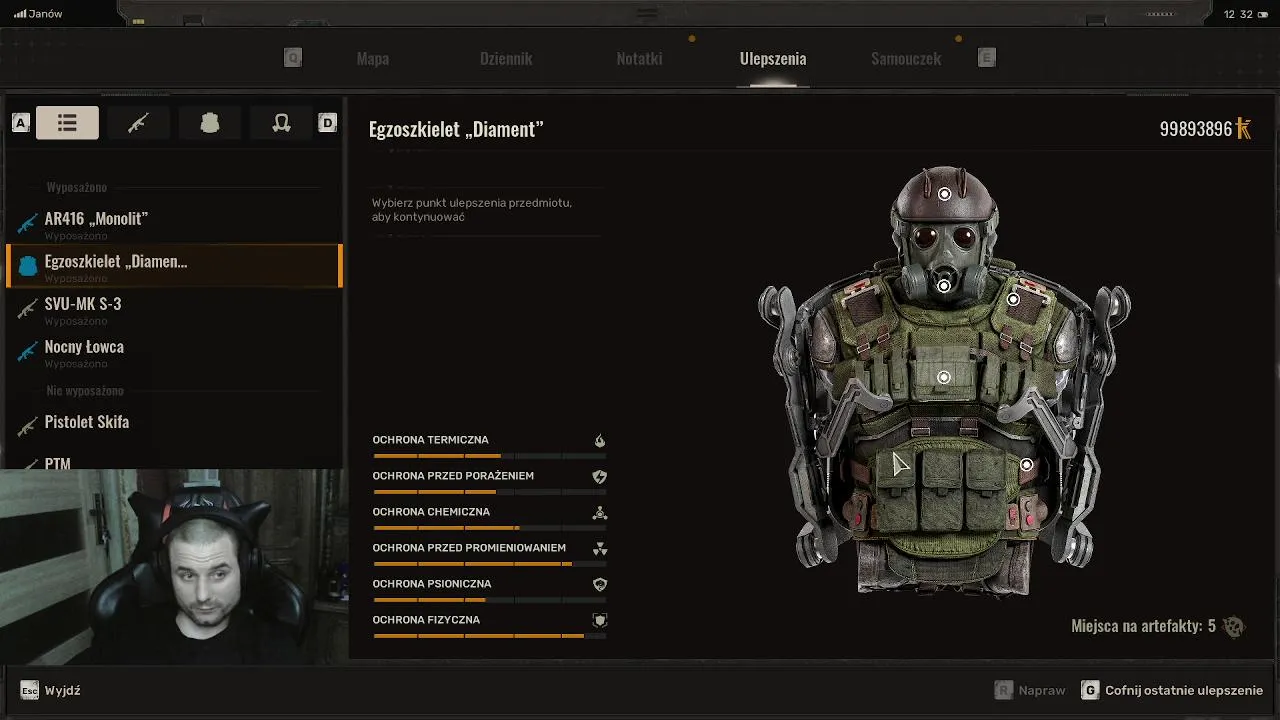The image size is (1280, 720).
Task: Select the all-items list filter icon
Action: click(67, 123)
